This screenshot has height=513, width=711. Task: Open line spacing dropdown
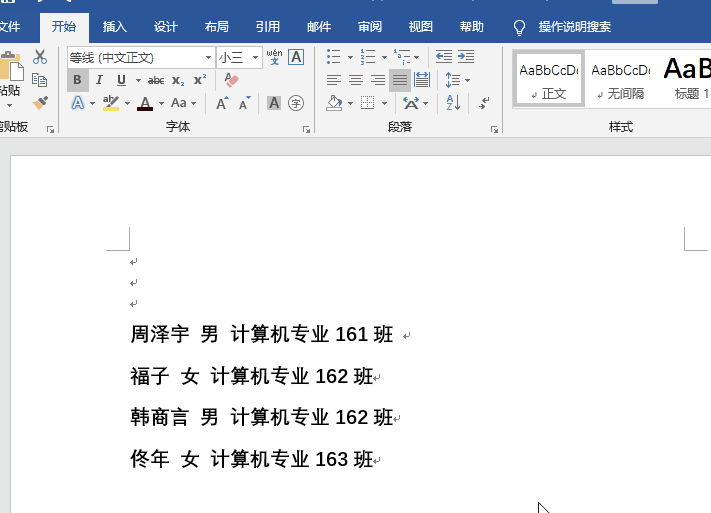(x=458, y=80)
